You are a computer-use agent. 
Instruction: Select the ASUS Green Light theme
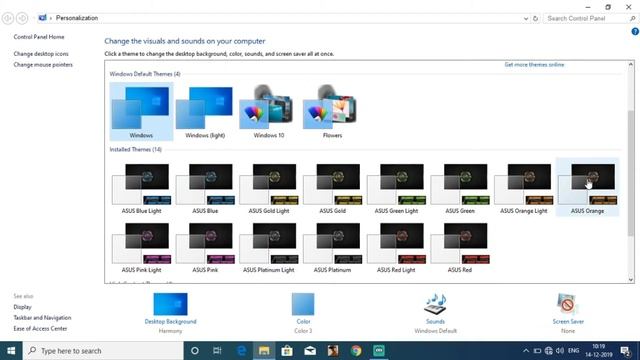tap(396, 188)
